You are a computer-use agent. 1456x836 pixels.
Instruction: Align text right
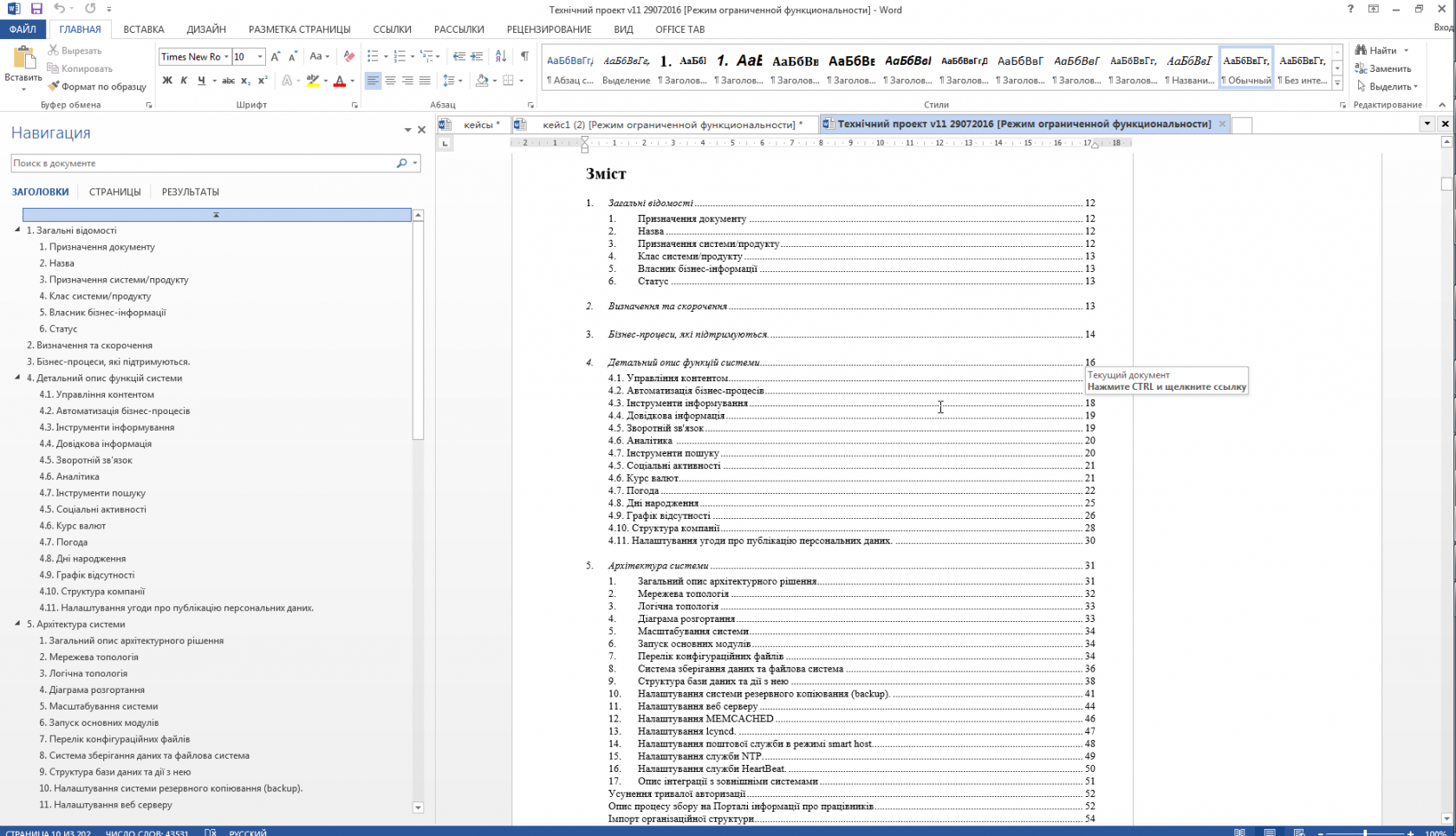tap(407, 81)
